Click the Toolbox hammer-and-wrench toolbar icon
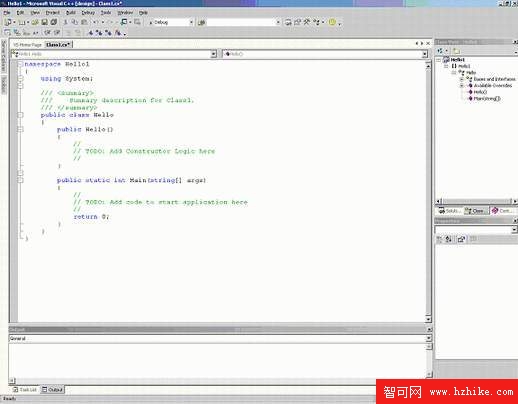The width and height of the screenshot is (518, 404). pyautogui.click(x=306, y=22)
